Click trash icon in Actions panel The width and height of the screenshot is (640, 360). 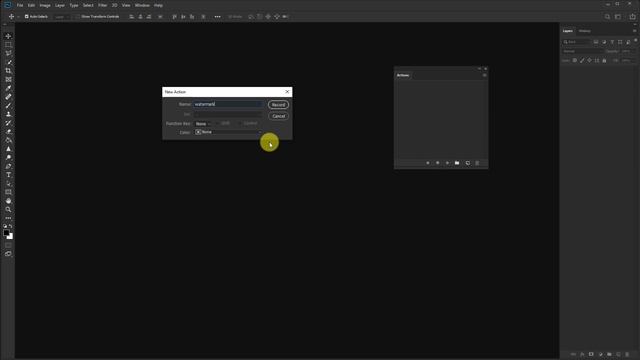click(x=477, y=163)
